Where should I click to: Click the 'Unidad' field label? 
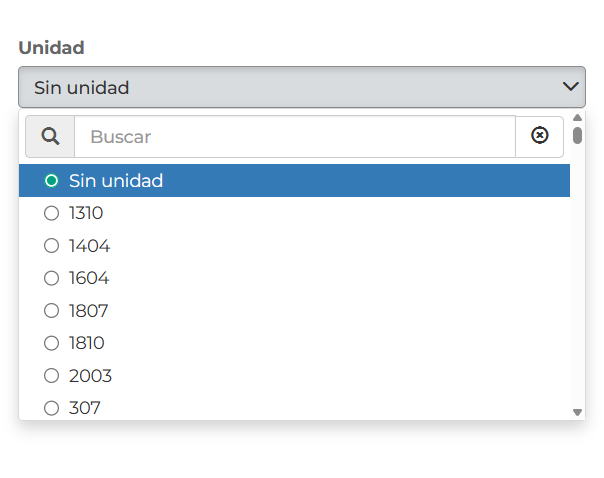(x=51, y=48)
